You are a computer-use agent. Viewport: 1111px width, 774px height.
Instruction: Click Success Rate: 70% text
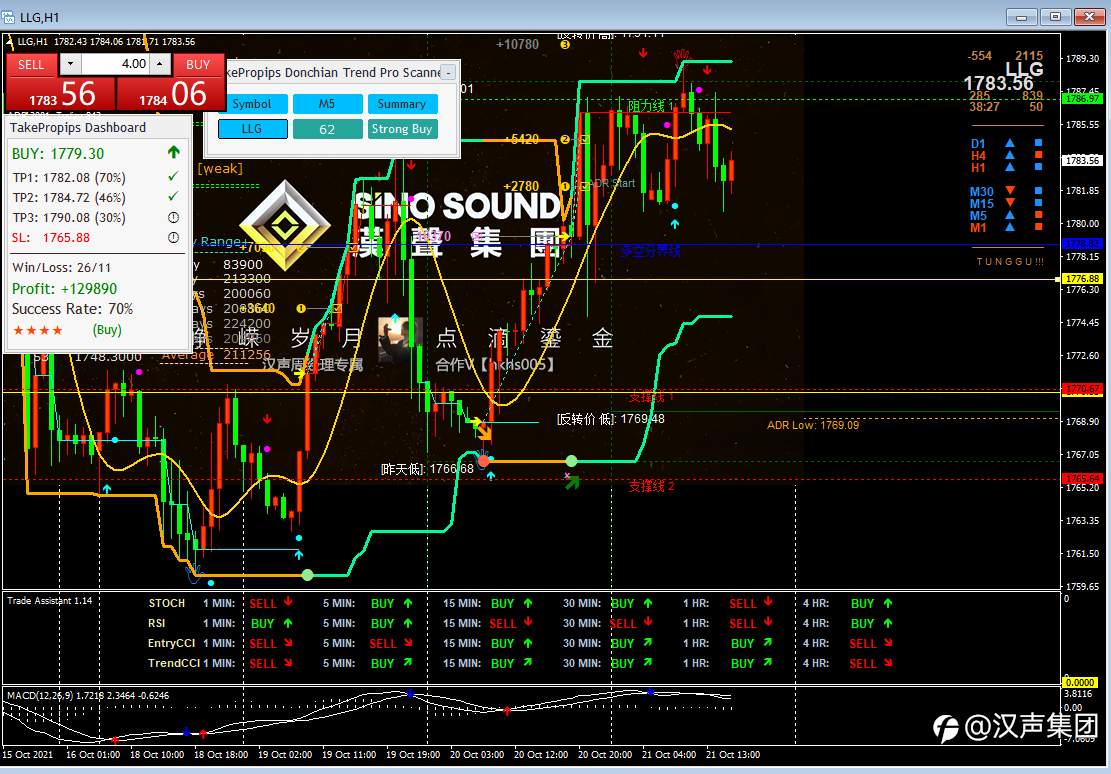72,309
